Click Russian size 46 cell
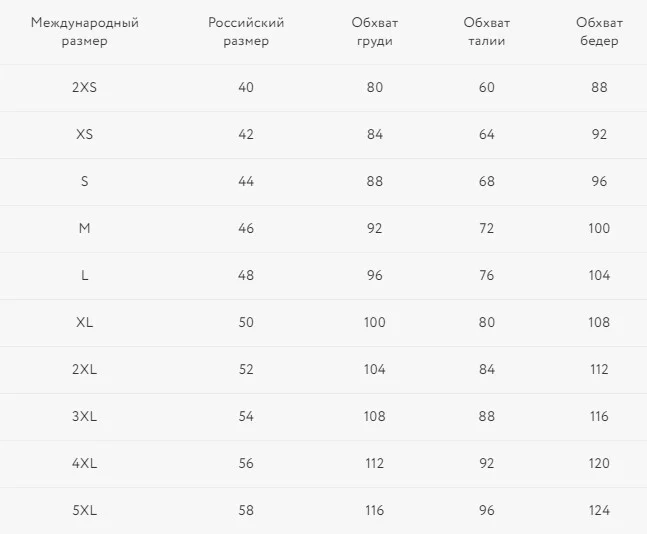The width and height of the screenshot is (647, 534). coord(246,228)
